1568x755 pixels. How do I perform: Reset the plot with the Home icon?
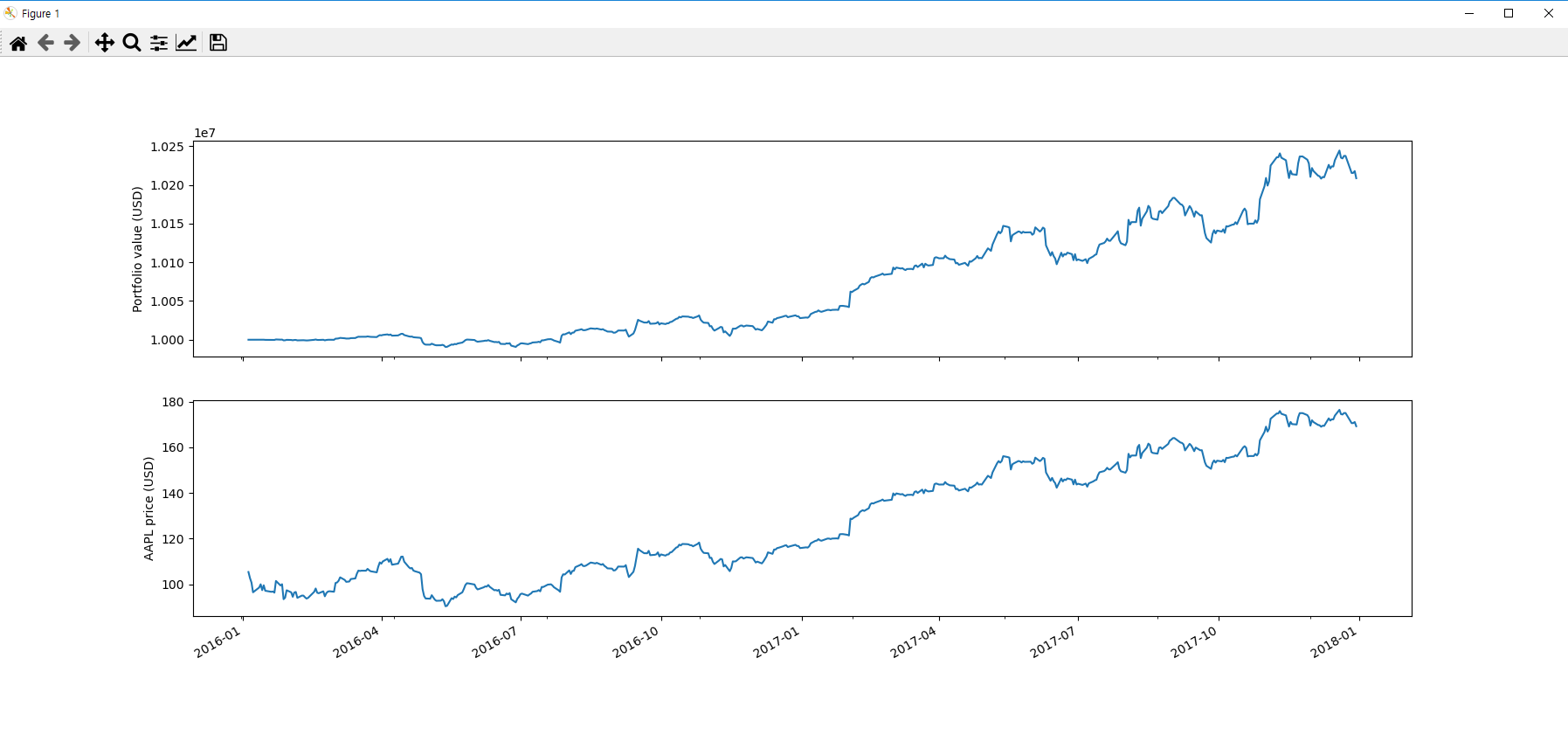coord(18,43)
